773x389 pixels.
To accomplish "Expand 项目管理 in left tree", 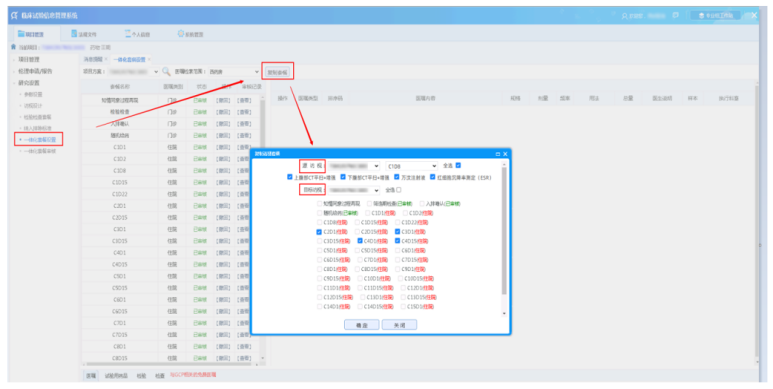I will point(29,59).
